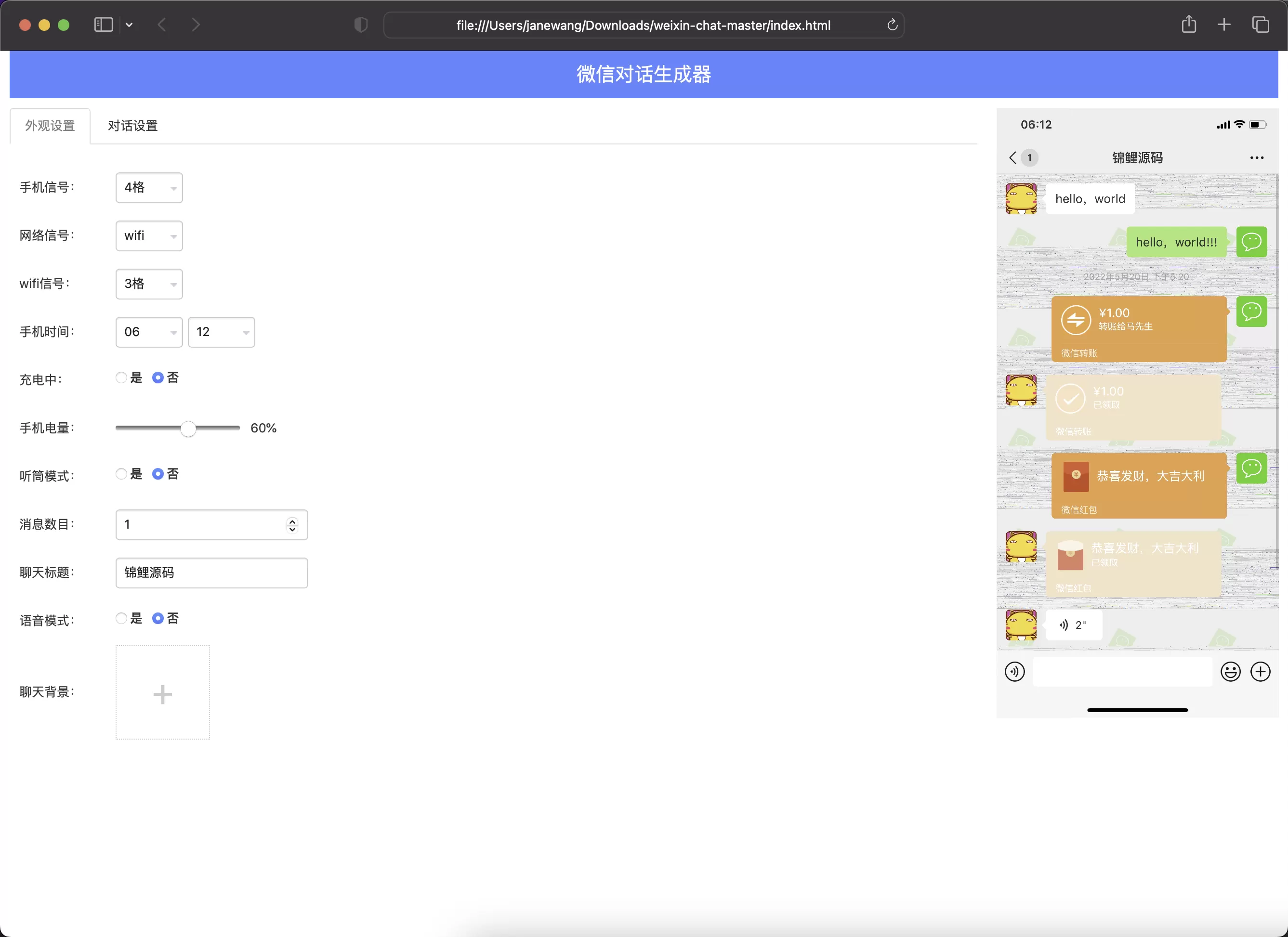1288x937 pixels.
Task: Click the green WeChat avatar beside the transfer card
Action: tap(1252, 312)
